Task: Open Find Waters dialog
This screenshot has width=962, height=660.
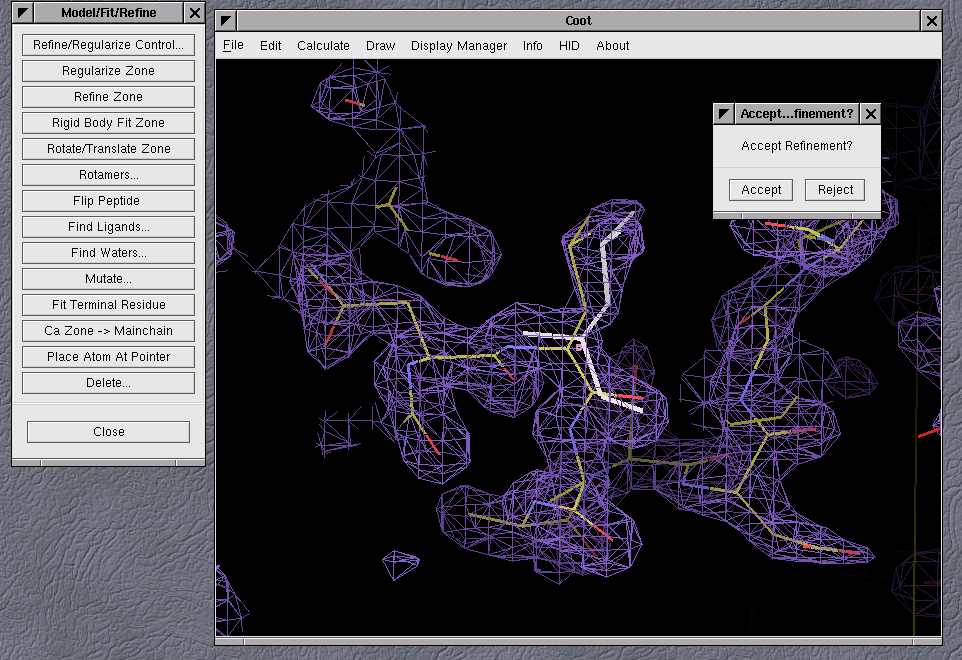Action: [108, 253]
